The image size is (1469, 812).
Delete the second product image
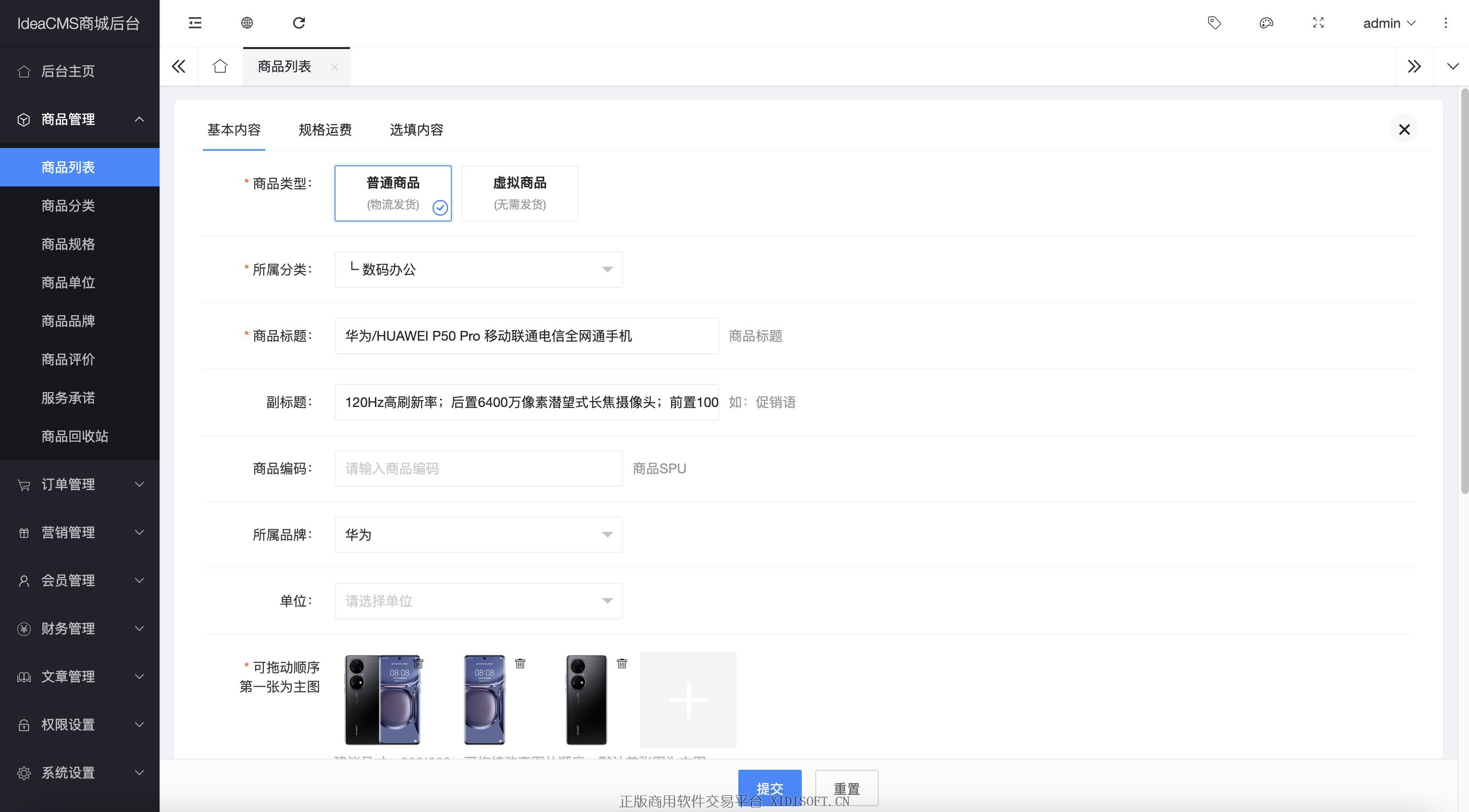click(520, 663)
